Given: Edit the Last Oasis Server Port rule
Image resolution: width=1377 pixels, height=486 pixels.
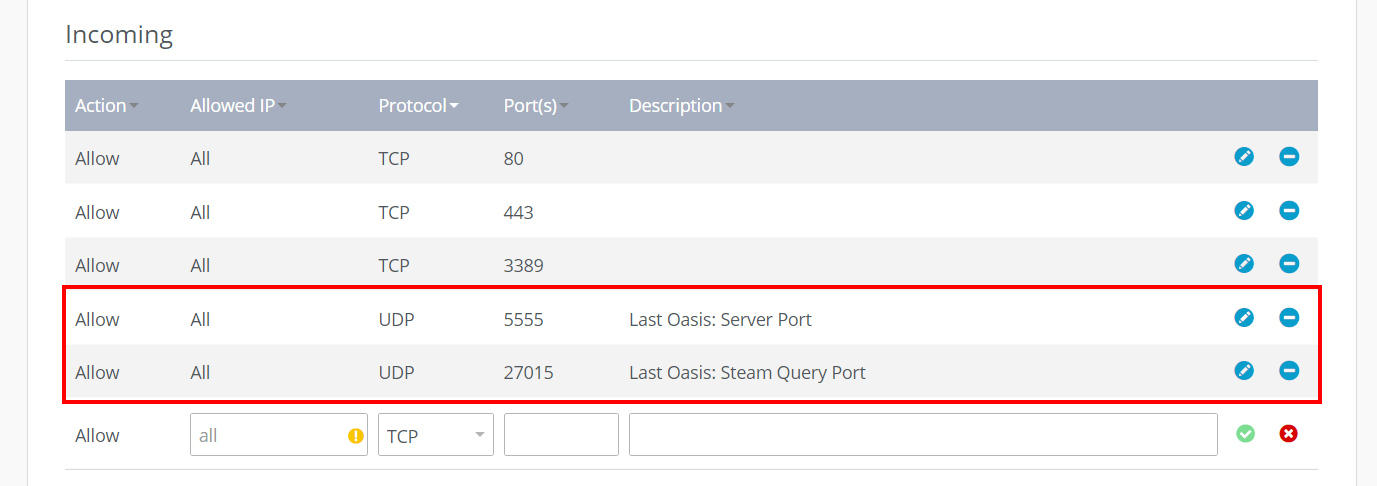Looking at the screenshot, I should (x=1244, y=318).
